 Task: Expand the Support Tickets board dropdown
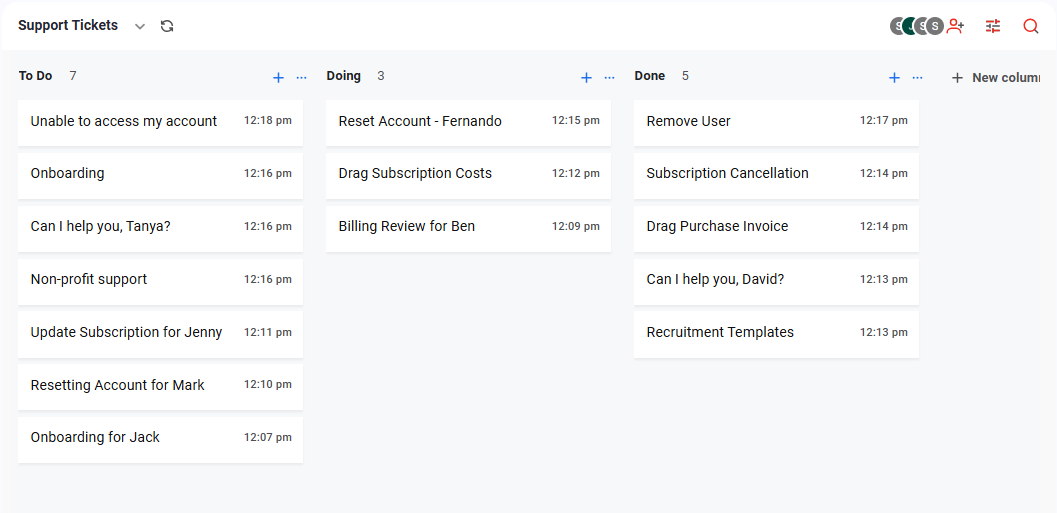pos(140,26)
